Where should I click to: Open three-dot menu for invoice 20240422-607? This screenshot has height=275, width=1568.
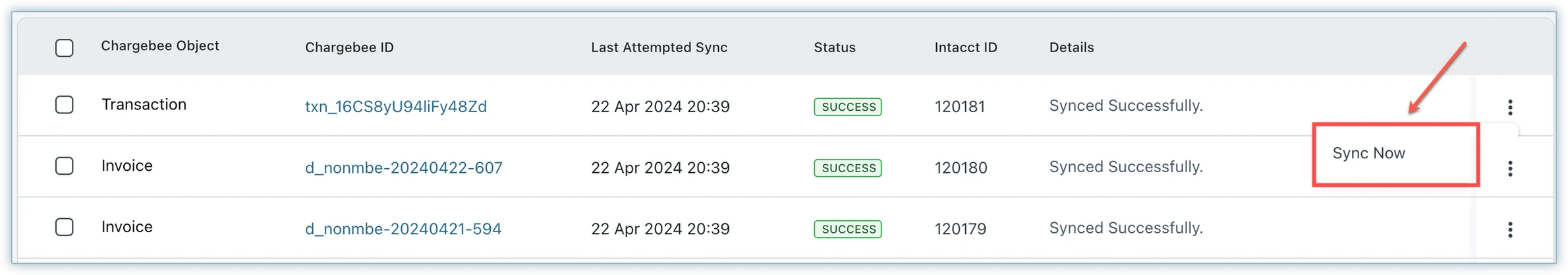pyautogui.click(x=1509, y=169)
